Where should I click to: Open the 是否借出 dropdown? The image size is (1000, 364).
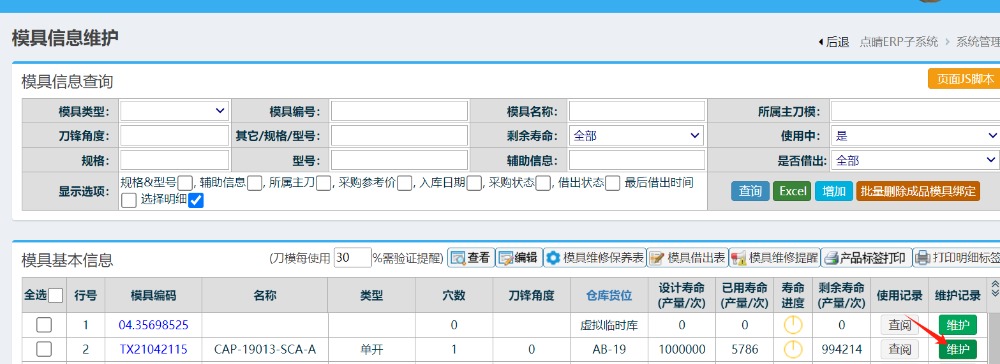[915, 160]
